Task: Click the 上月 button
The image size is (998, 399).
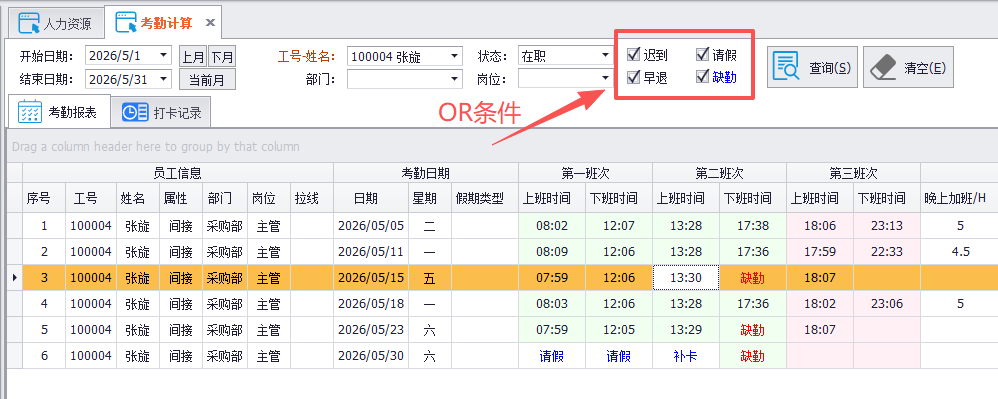Action: tap(193, 57)
